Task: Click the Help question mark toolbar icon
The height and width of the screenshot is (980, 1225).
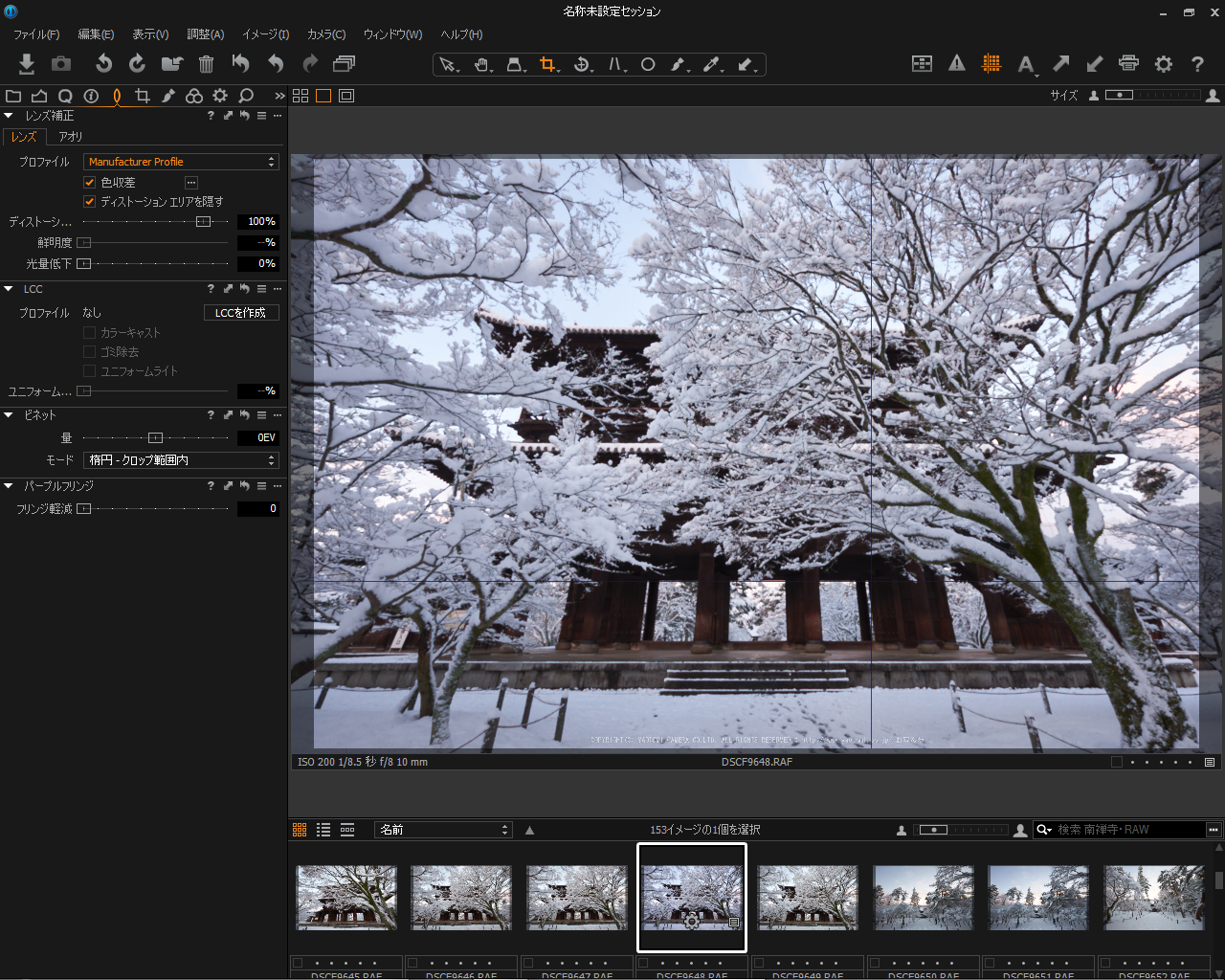Action: click(x=1197, y=64)
